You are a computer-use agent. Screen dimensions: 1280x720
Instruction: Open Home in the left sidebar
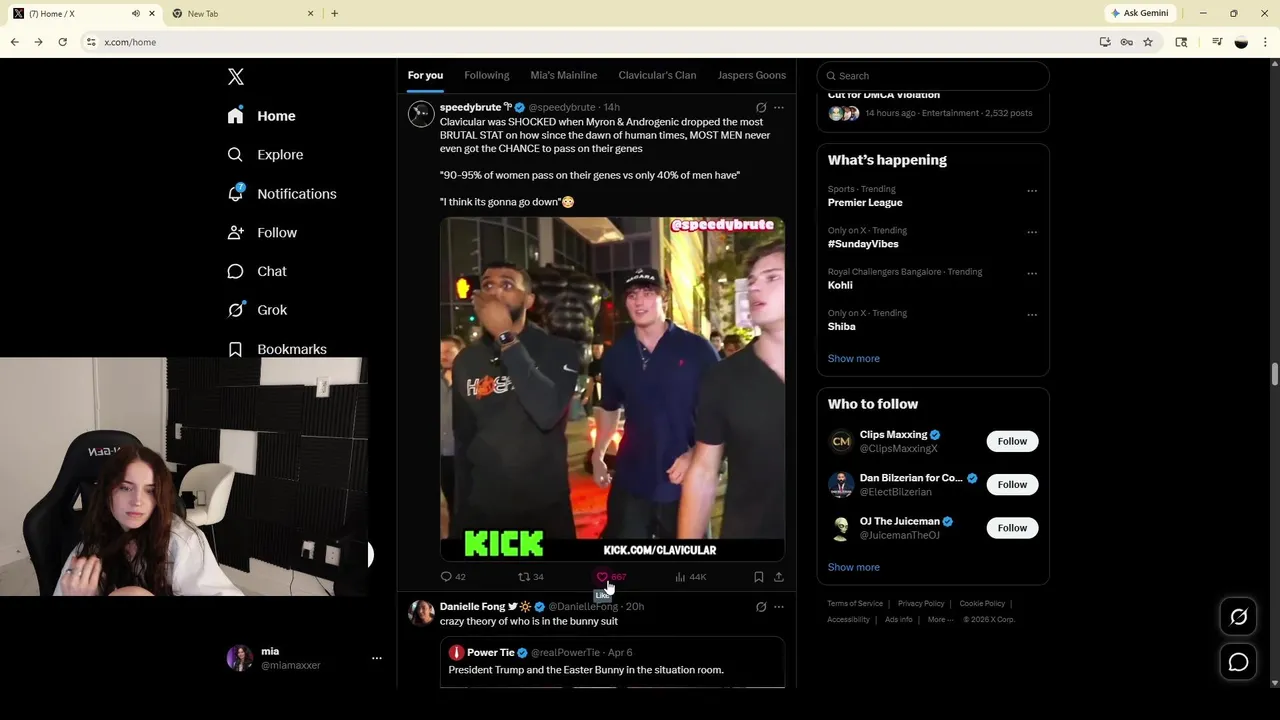click(261, 116)
